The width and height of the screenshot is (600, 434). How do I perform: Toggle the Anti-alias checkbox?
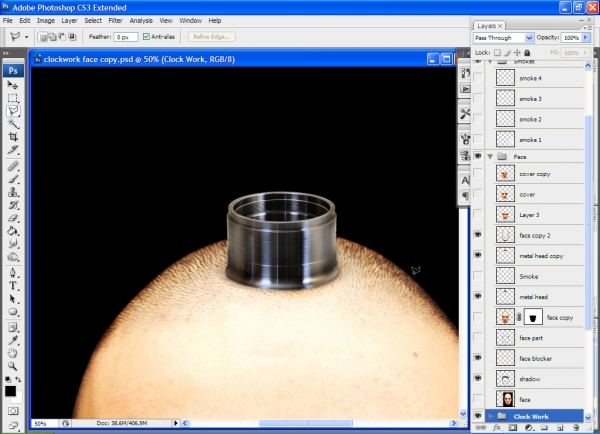coord(146,37)
